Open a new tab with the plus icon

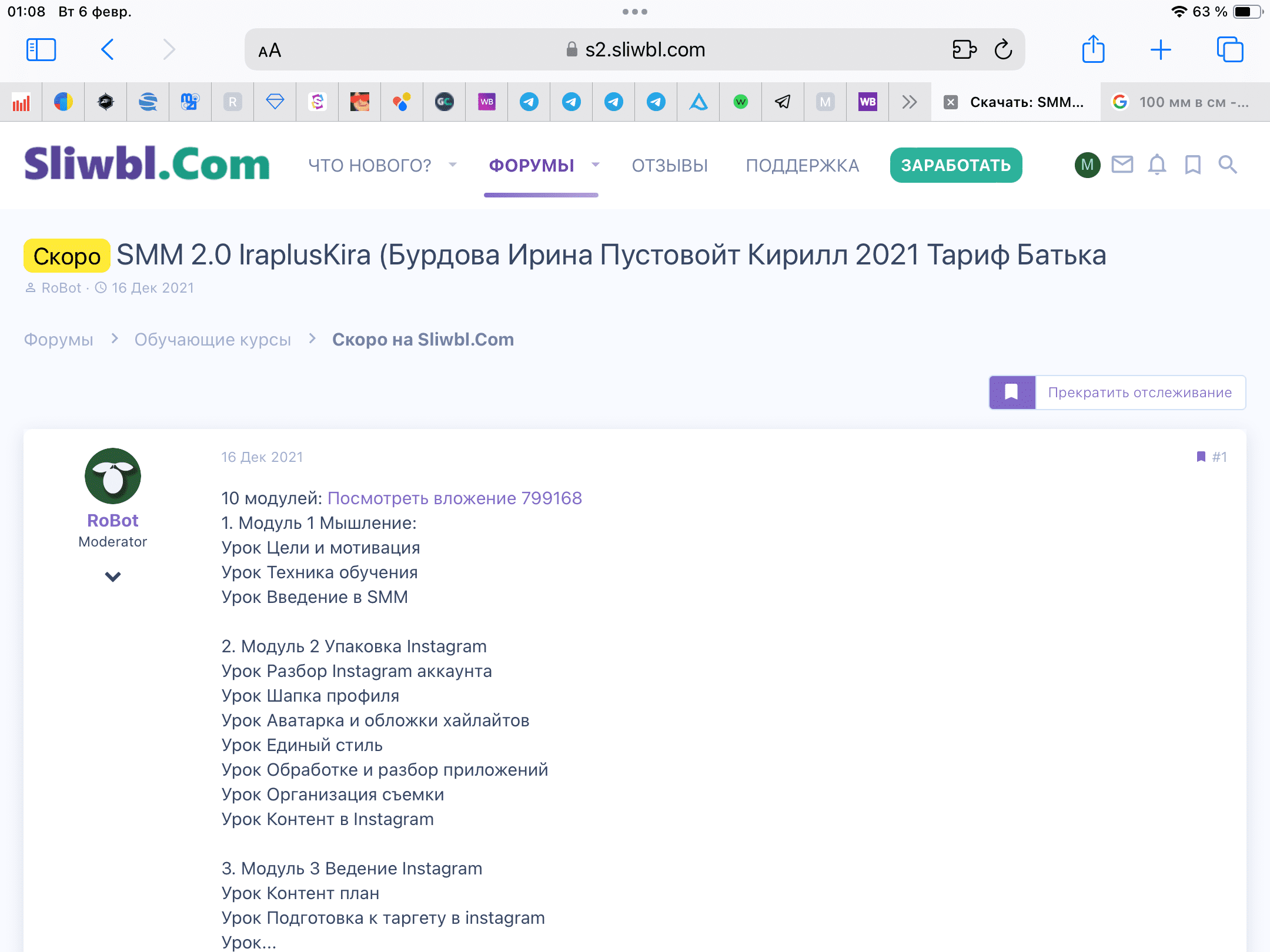[x=1161, y=50]
